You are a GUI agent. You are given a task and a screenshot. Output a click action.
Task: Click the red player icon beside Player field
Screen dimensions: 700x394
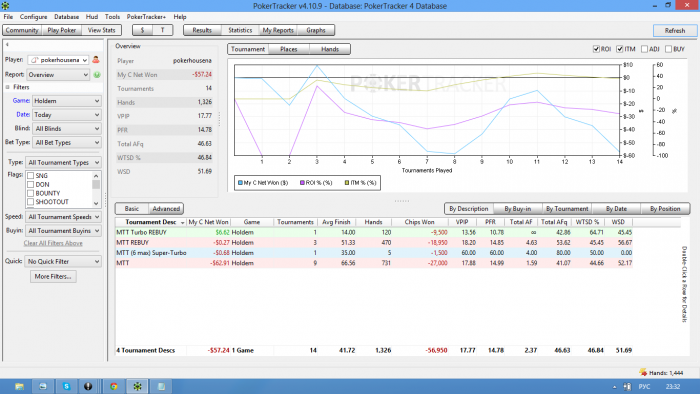96,60
